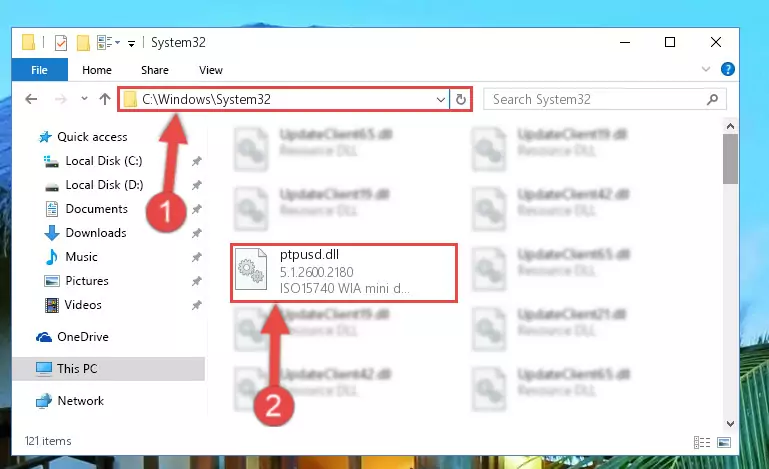Open the Customize Quick Access Toolbar dropdown
The image size is (769, 469).
coord(131,44)
